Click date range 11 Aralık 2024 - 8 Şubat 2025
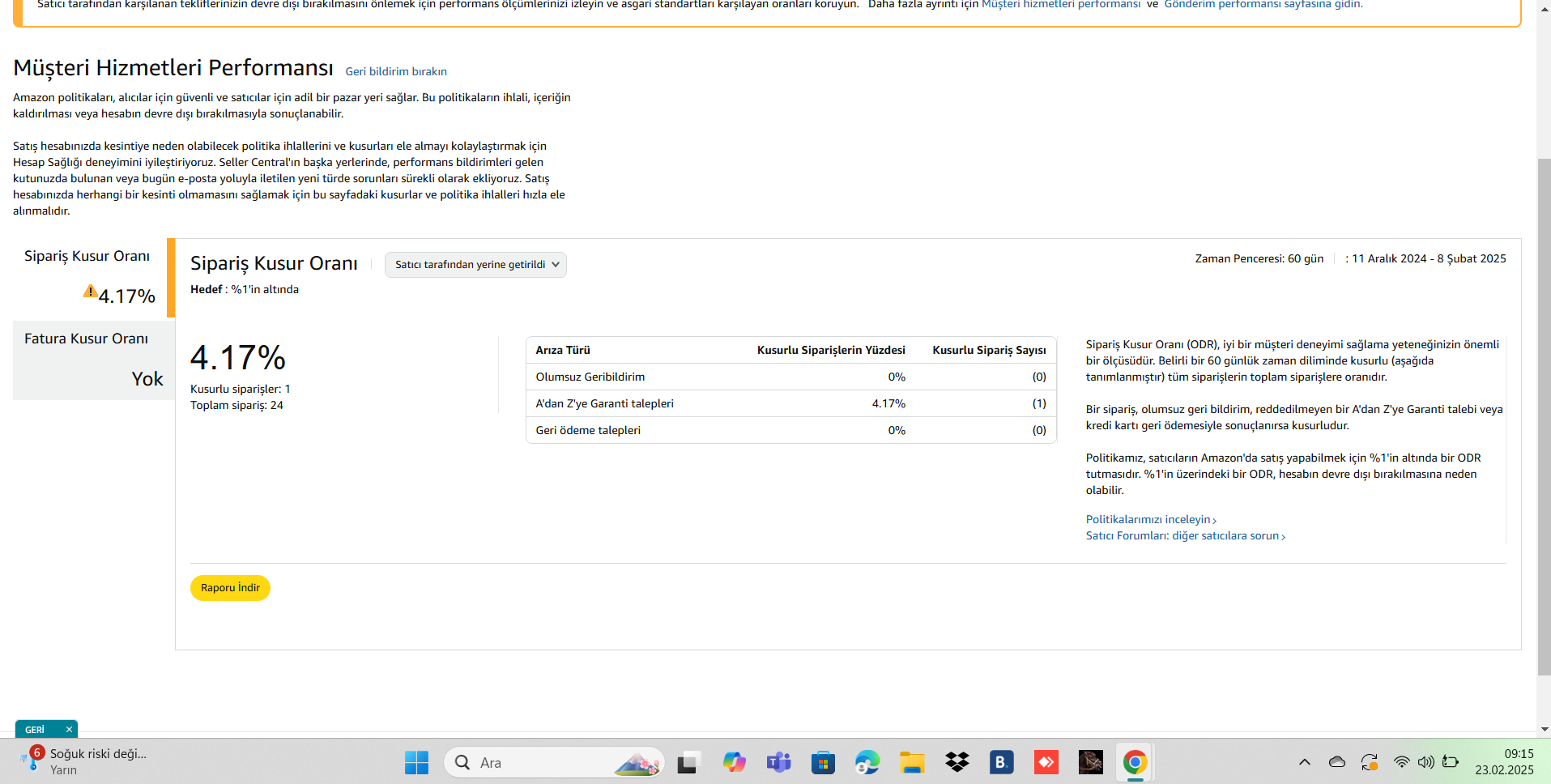The height and width of the screenshot is (784, 1551). [x=1429, y=258]
